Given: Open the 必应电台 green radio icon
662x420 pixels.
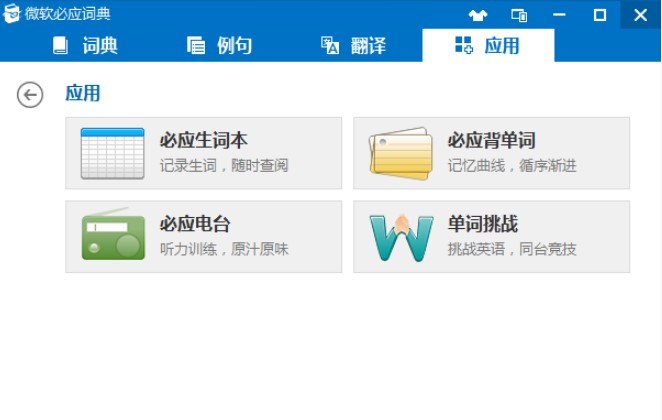Looking at the screenshot, I should tap(113, 235).
